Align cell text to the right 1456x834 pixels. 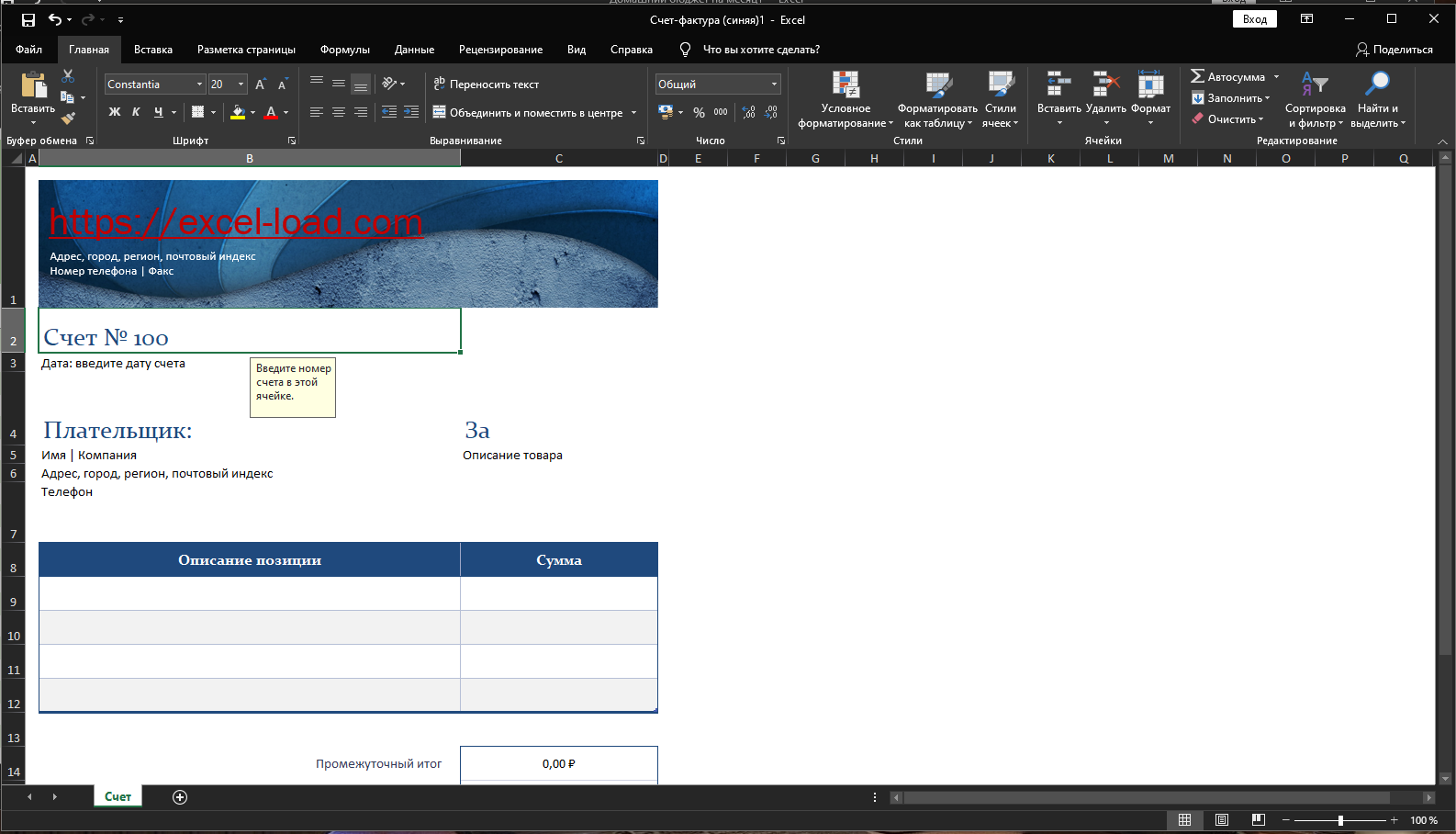[x=361, y=112]
